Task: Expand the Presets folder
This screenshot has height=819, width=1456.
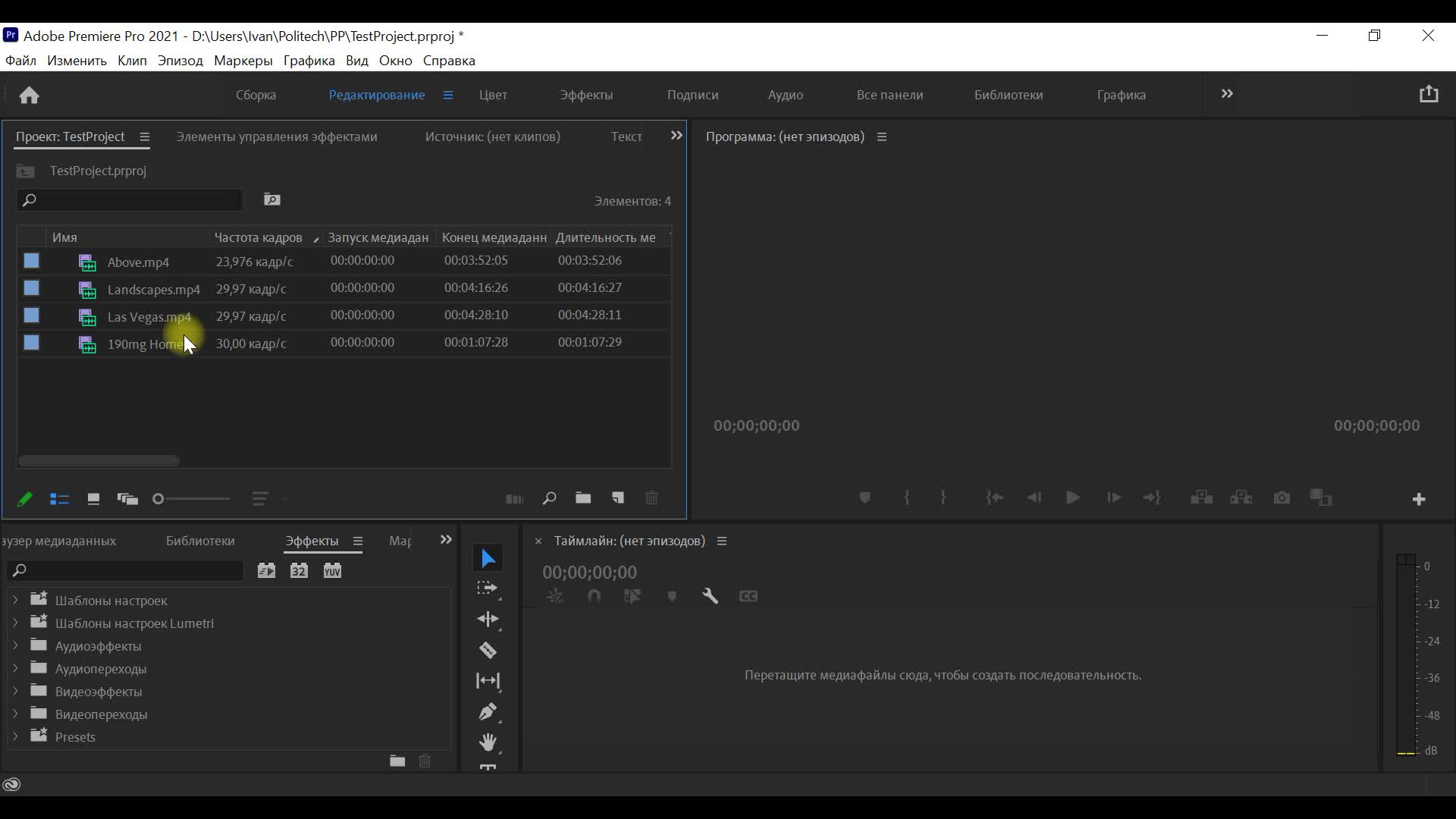Action: click(x=15, y=736)
